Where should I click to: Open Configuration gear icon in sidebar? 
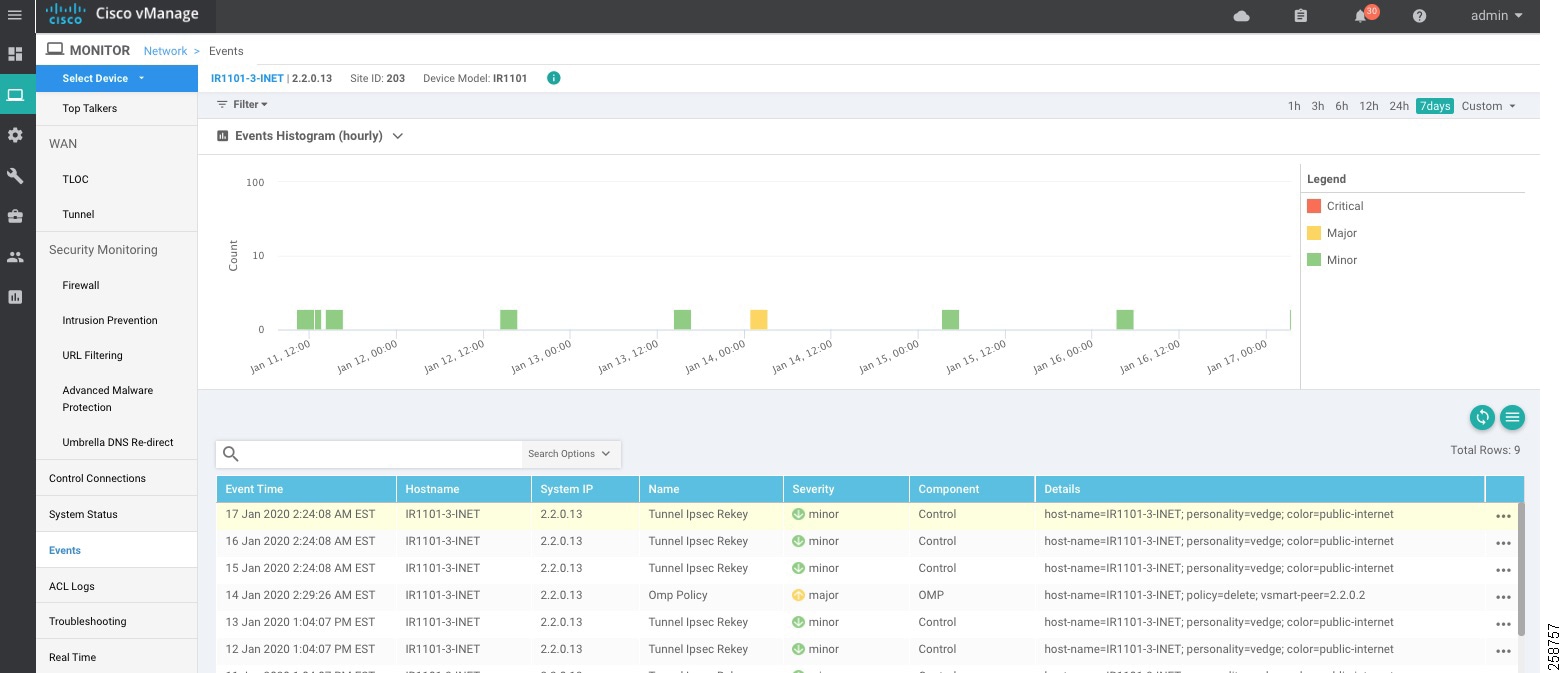click(x=15, y=135)
